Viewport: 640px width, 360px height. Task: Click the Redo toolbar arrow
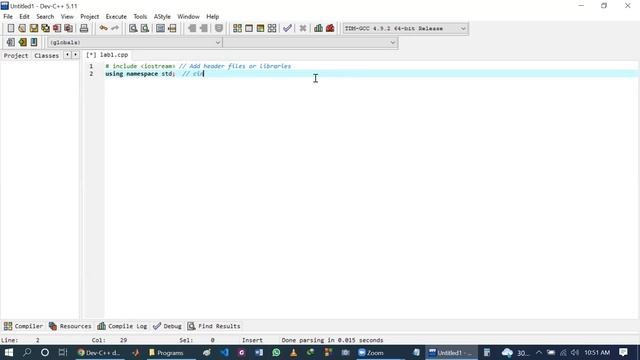pyautogui.click(x=115, y=28)
